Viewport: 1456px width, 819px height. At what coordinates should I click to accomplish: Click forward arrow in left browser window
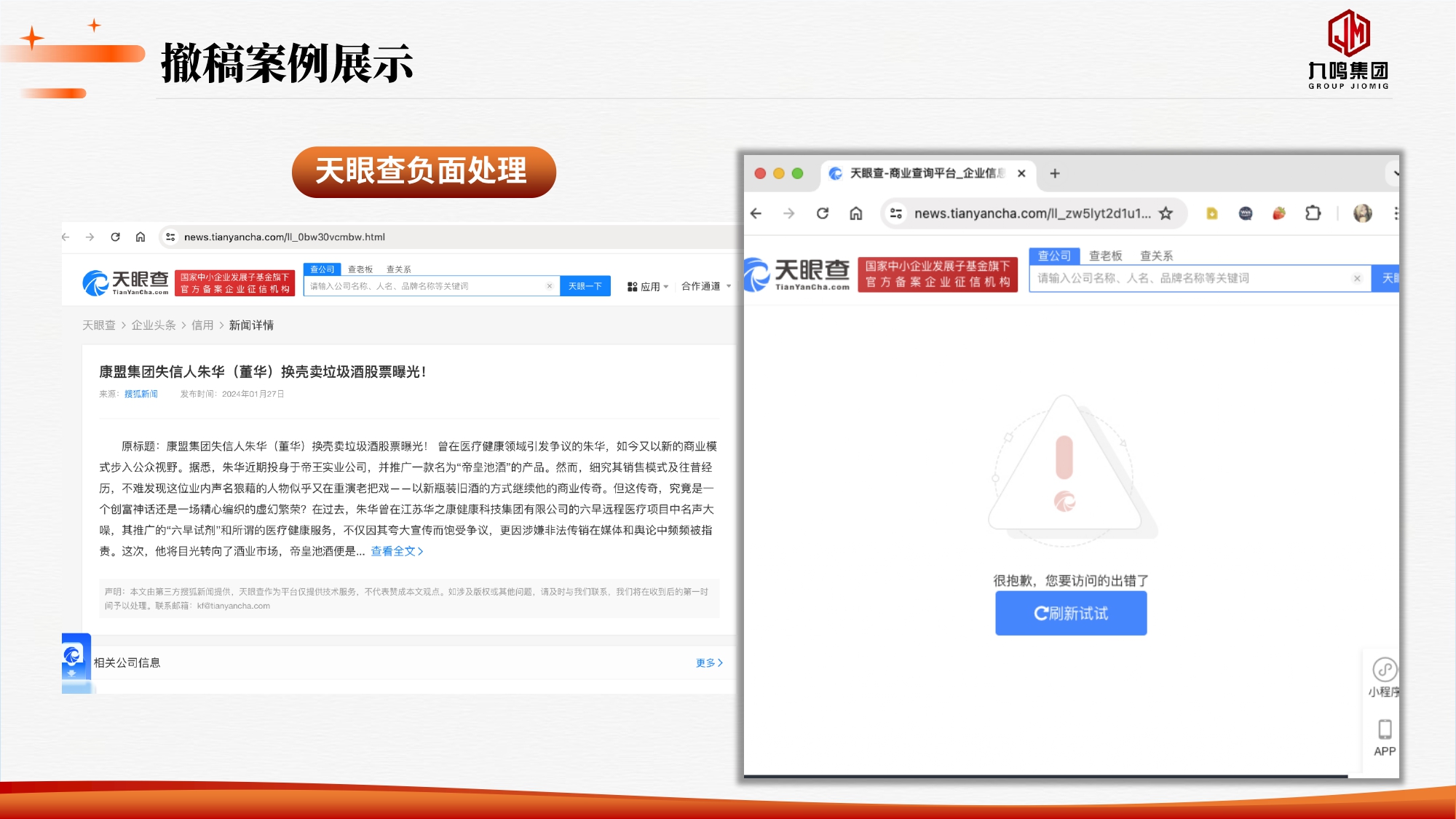click(x=90, y=237)
